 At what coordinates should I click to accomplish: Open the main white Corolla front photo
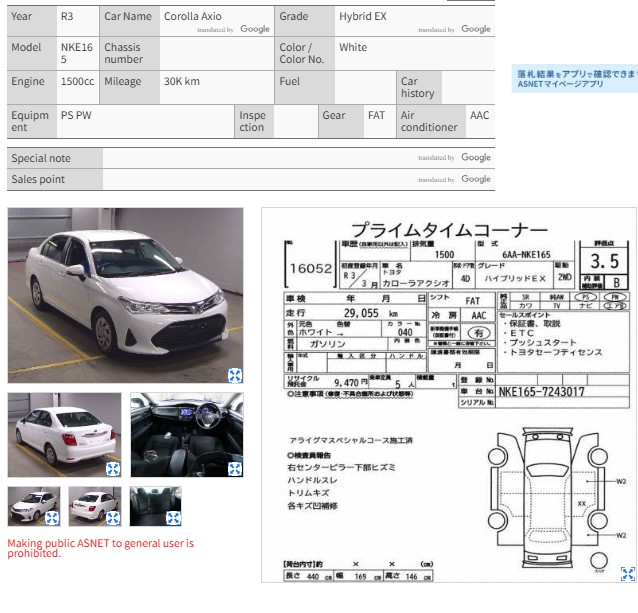125,295
